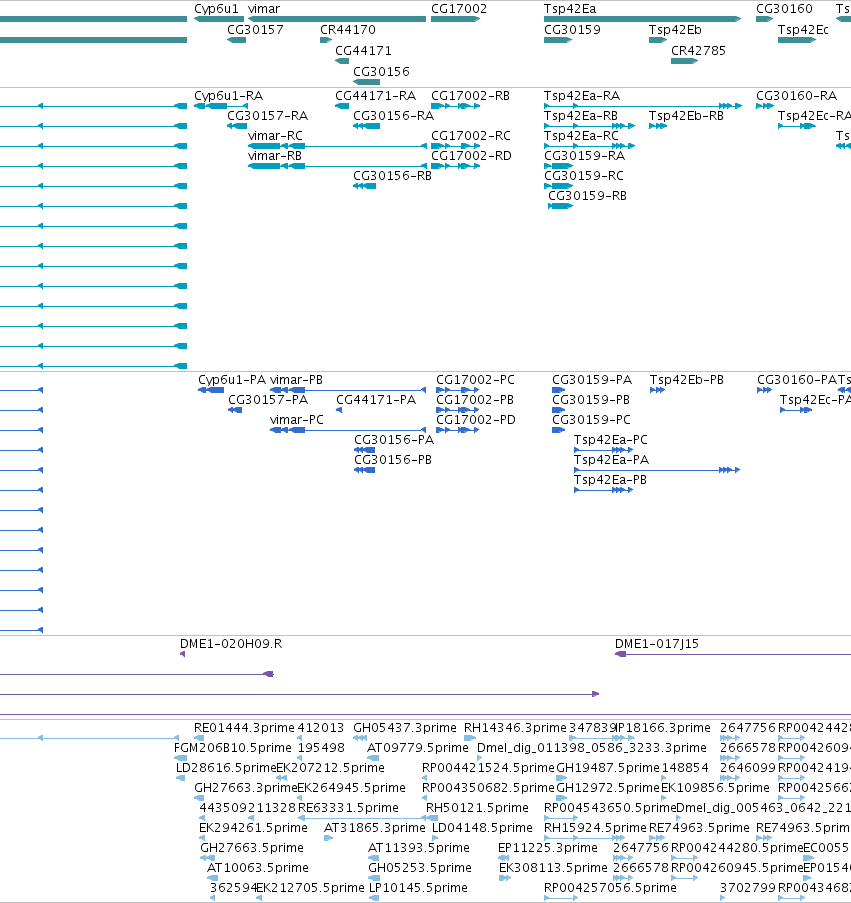Viewport: 851px width, 903px height.
Task: Click the CR44170 gene label
Action: tap(348, 30)
